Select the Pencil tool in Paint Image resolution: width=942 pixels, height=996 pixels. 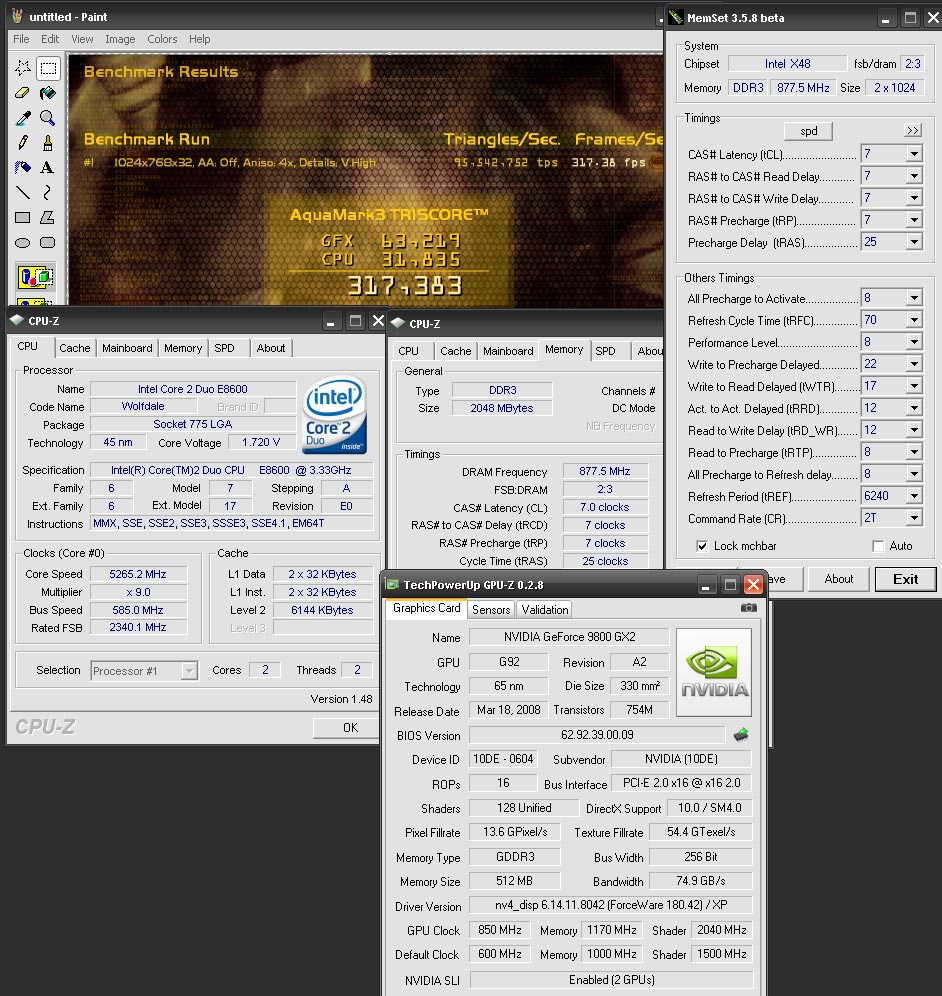(23, 142)
